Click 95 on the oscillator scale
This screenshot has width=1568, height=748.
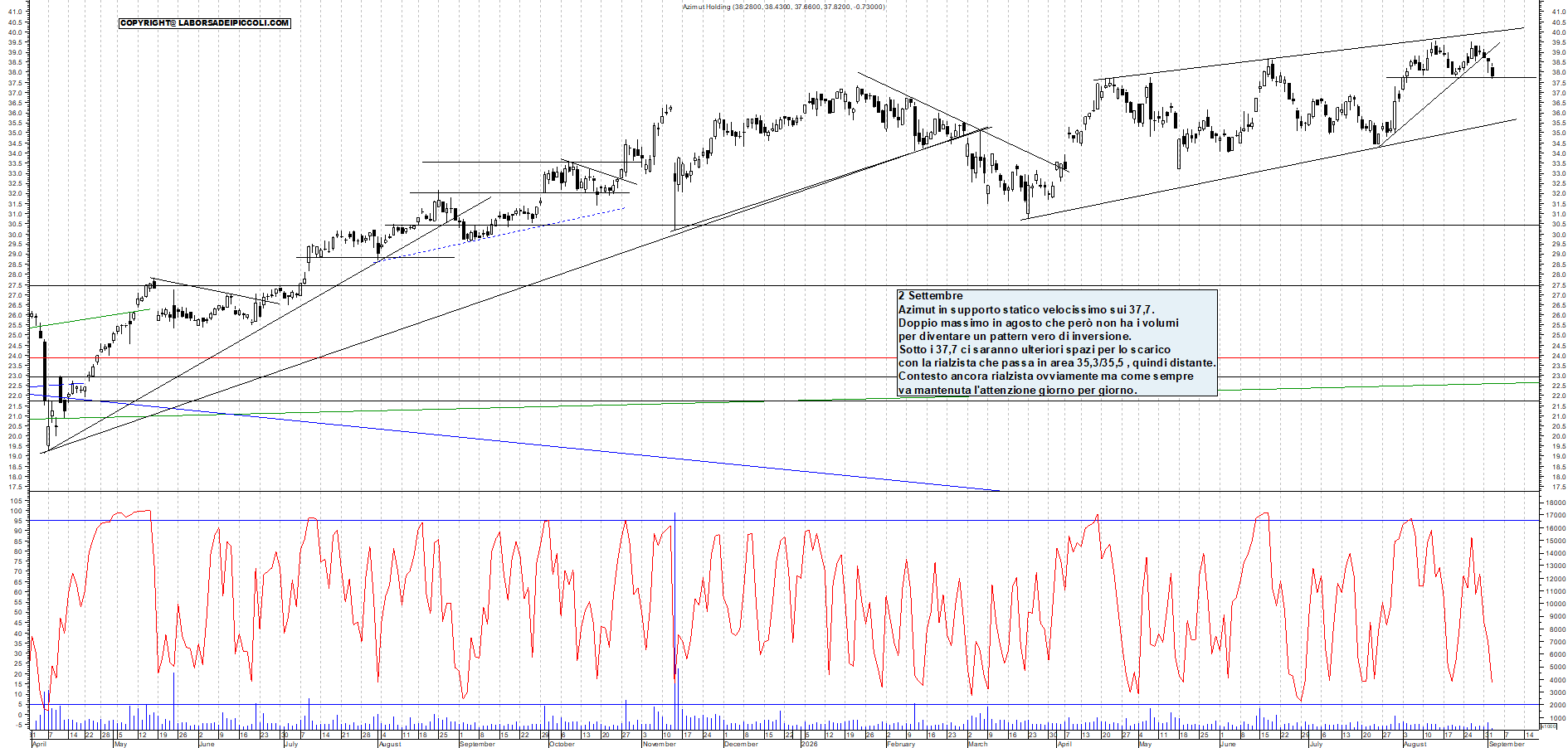coord(18,521)
